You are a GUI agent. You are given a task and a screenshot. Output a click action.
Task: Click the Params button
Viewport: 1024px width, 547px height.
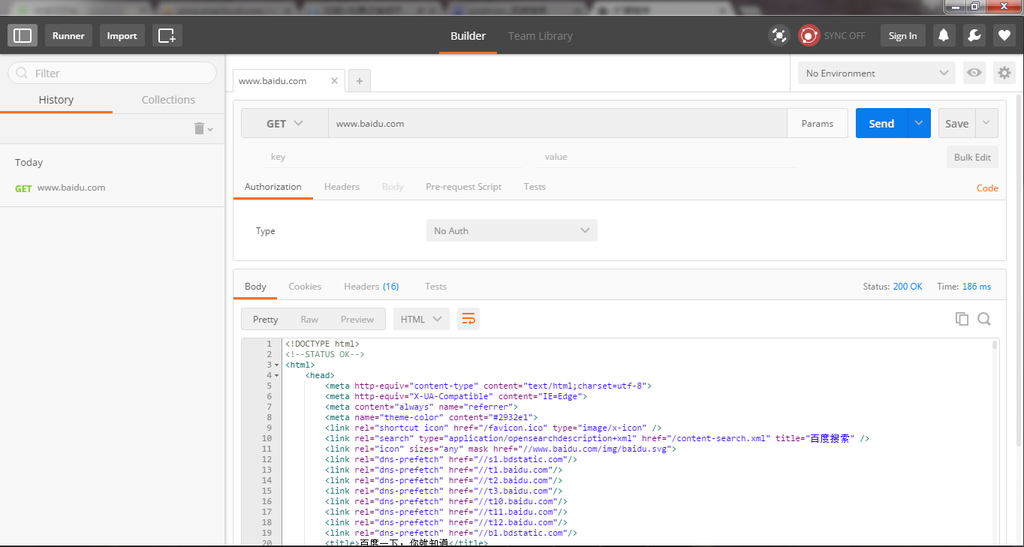tap(818, 123)
